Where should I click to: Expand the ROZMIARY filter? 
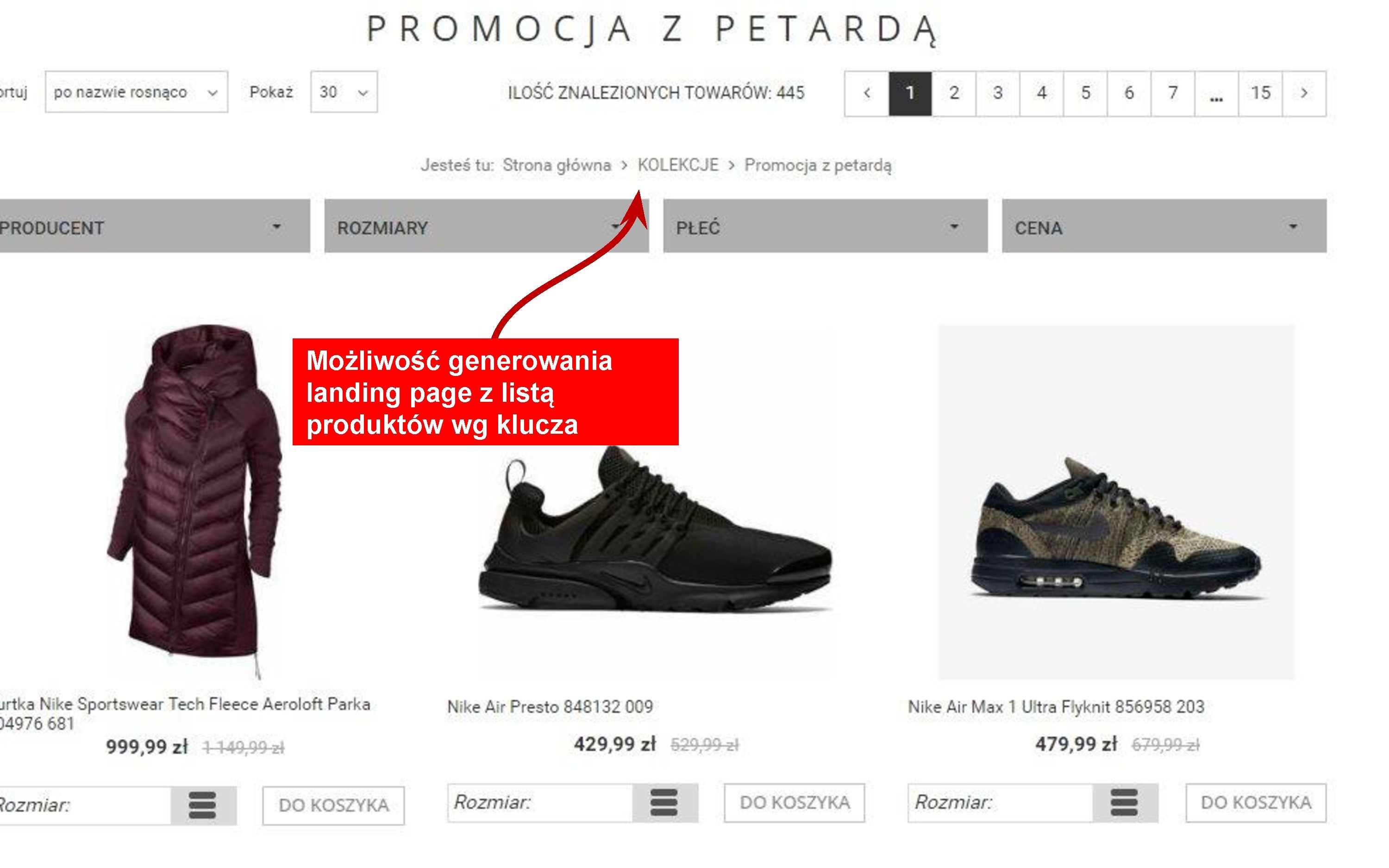click(x=486, y=226)
